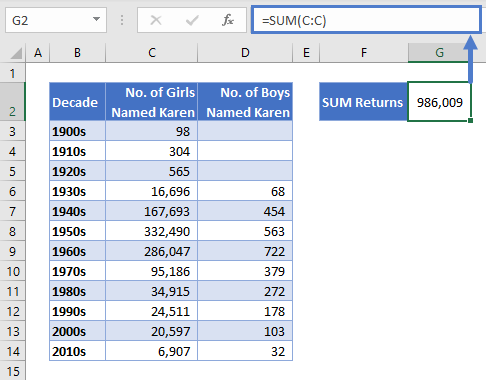Select the 1980s cell
Viewport: 486px width, 380px height.
(x=77, y=291)
